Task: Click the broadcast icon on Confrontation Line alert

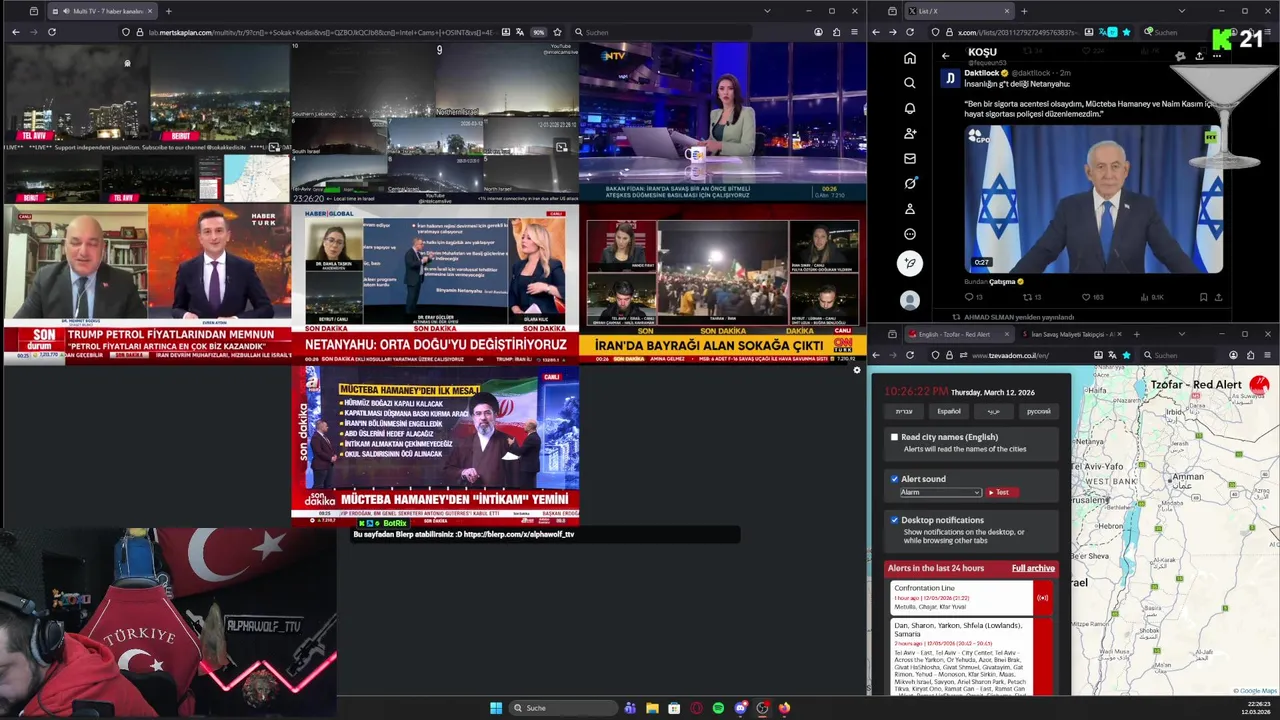Action: (1043, 598)
